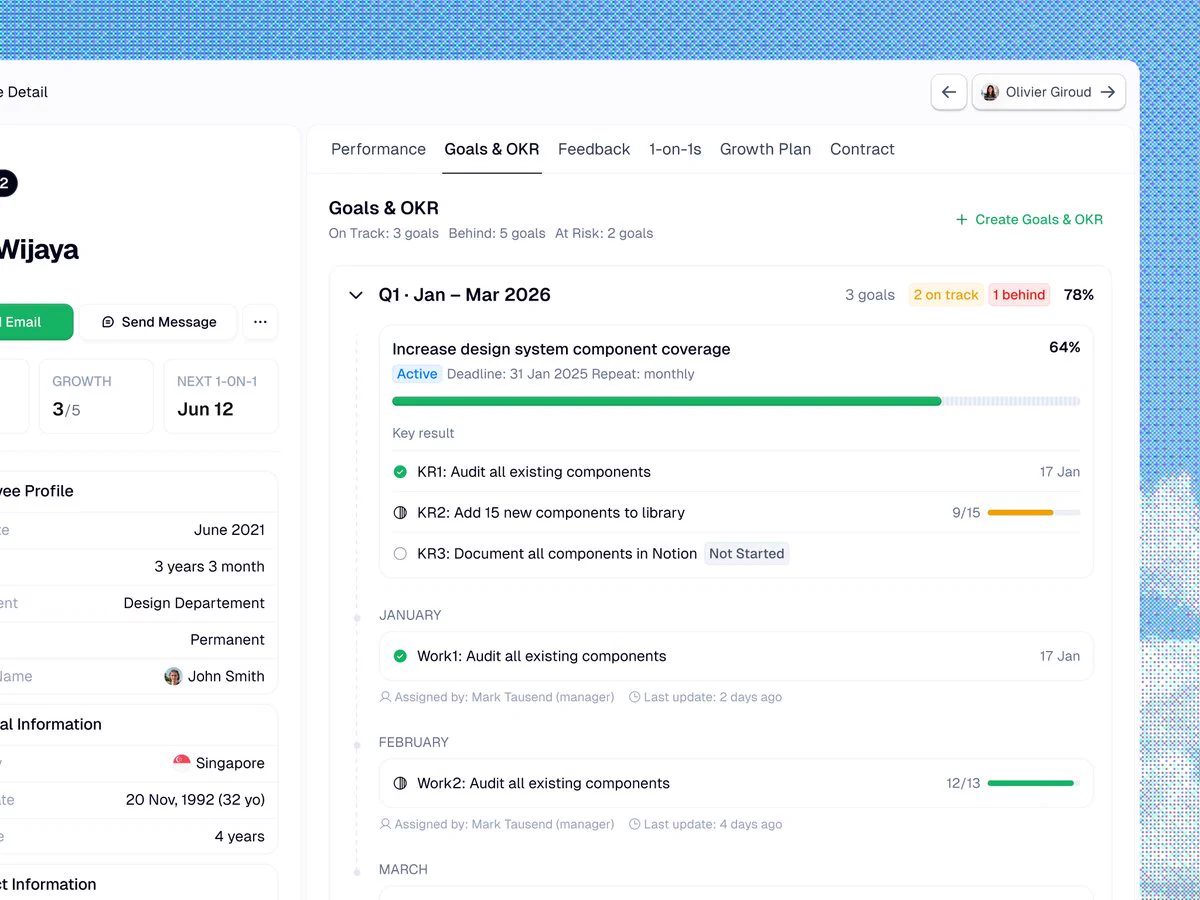Viewport: 1200px width, 900px height.
Task: Click the FEBRUARY month heading
Action: pos(414,742)
